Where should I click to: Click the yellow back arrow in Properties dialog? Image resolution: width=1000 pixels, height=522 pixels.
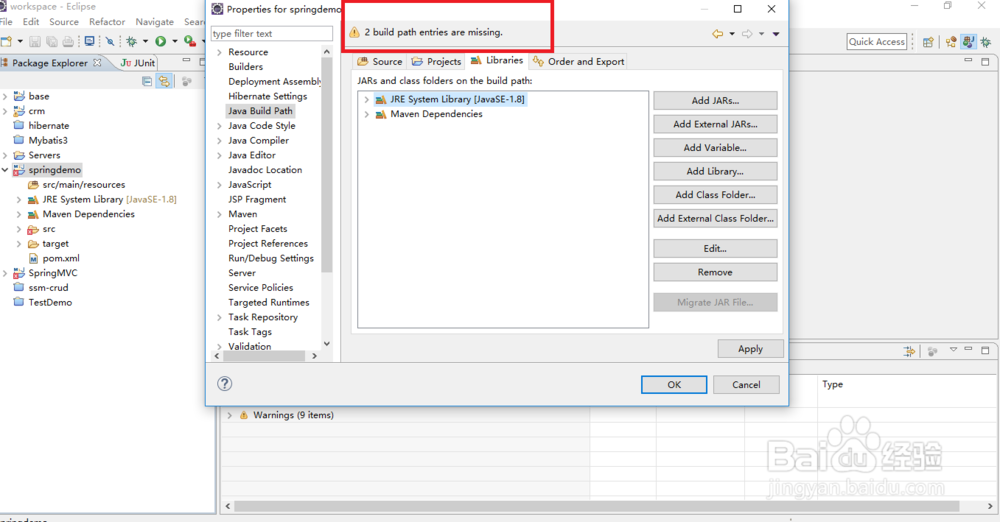pos(717,34)
